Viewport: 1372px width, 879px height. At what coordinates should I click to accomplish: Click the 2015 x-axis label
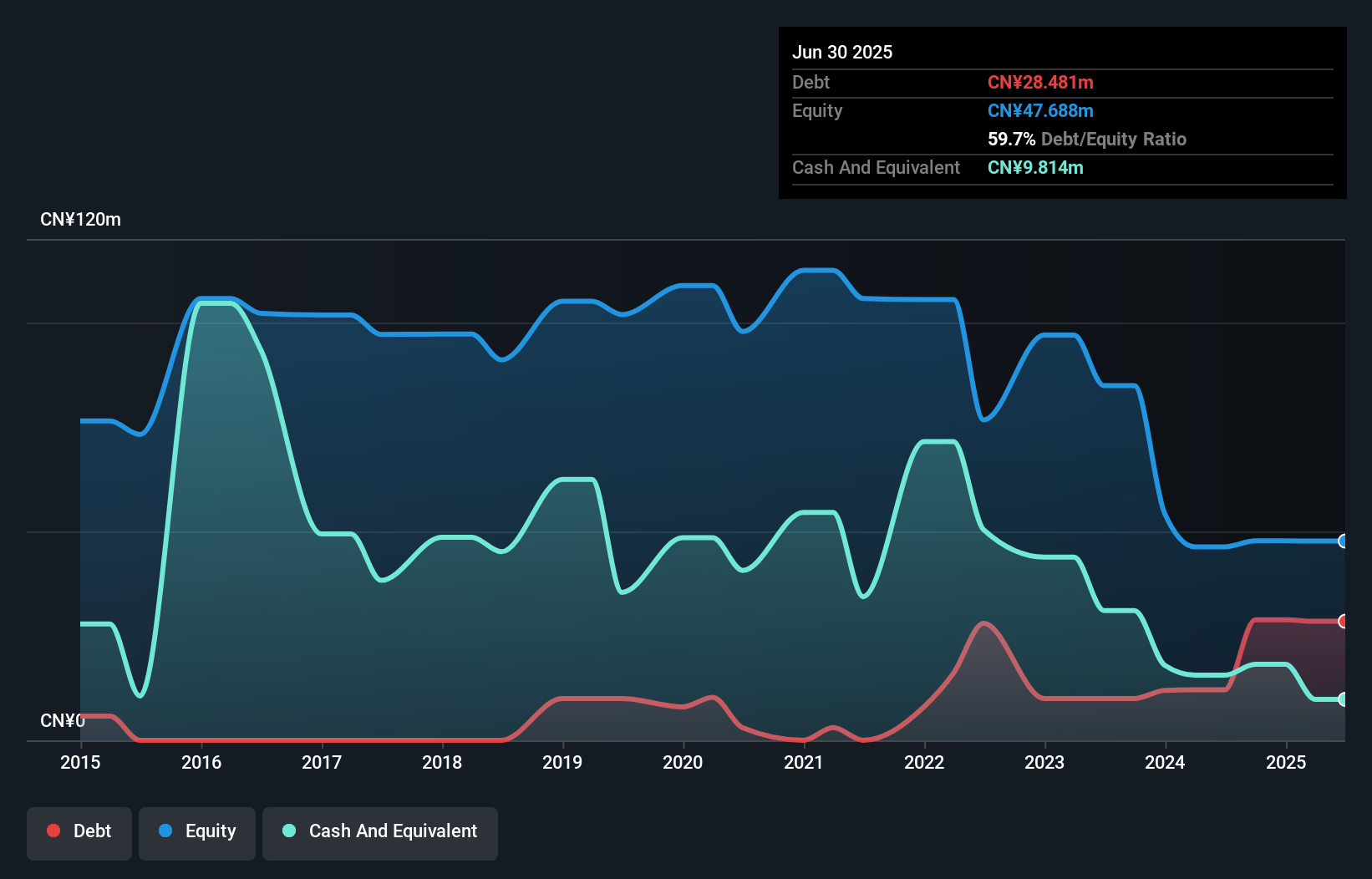point(80,762)
